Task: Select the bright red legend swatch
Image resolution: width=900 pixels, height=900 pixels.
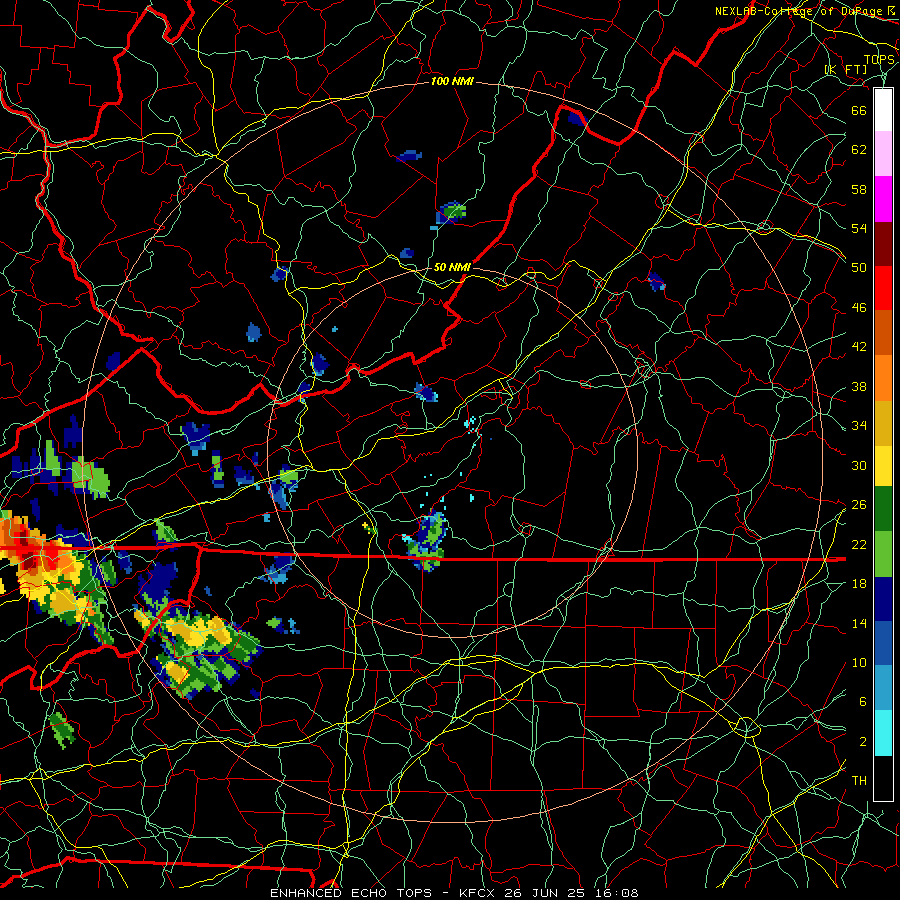Action: (883, 288)
